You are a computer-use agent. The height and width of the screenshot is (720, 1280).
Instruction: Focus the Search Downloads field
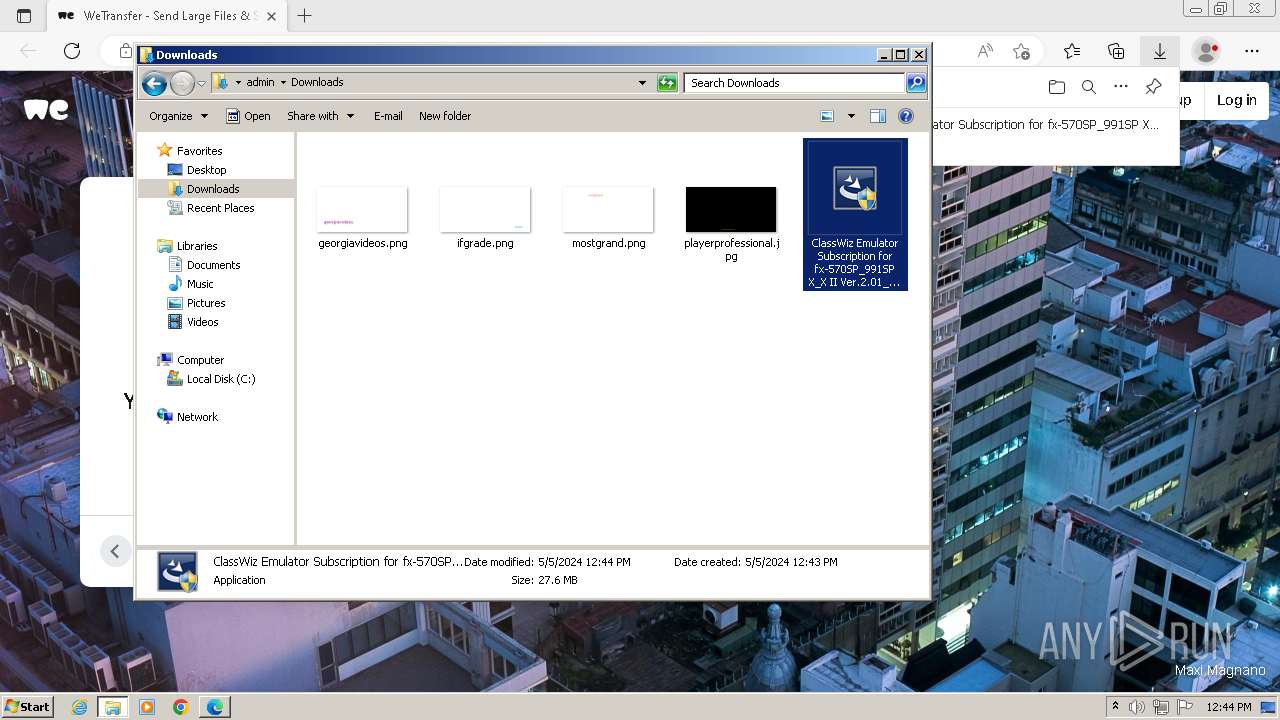795,83
